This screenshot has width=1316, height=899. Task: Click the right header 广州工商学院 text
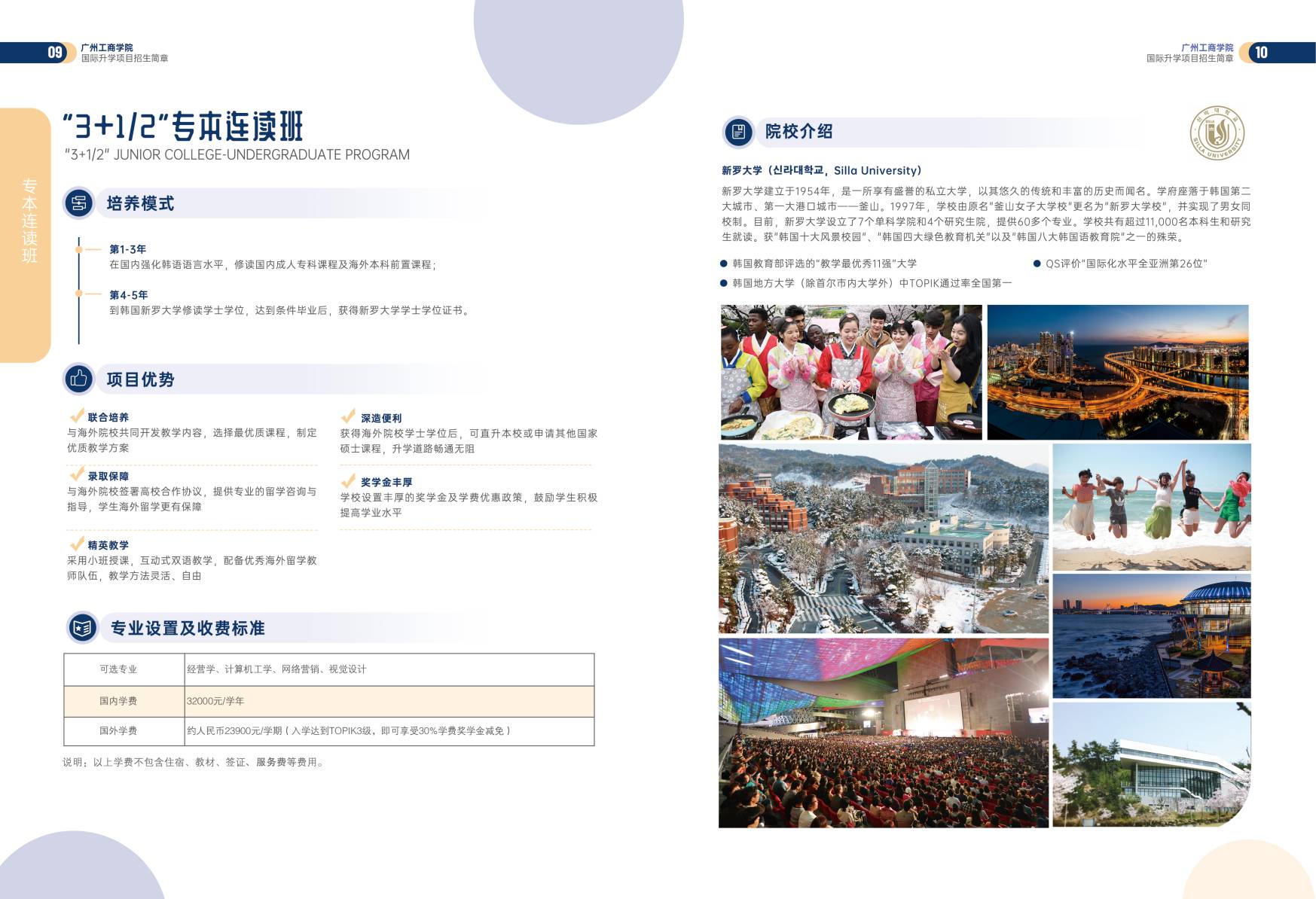(1208, 47)
